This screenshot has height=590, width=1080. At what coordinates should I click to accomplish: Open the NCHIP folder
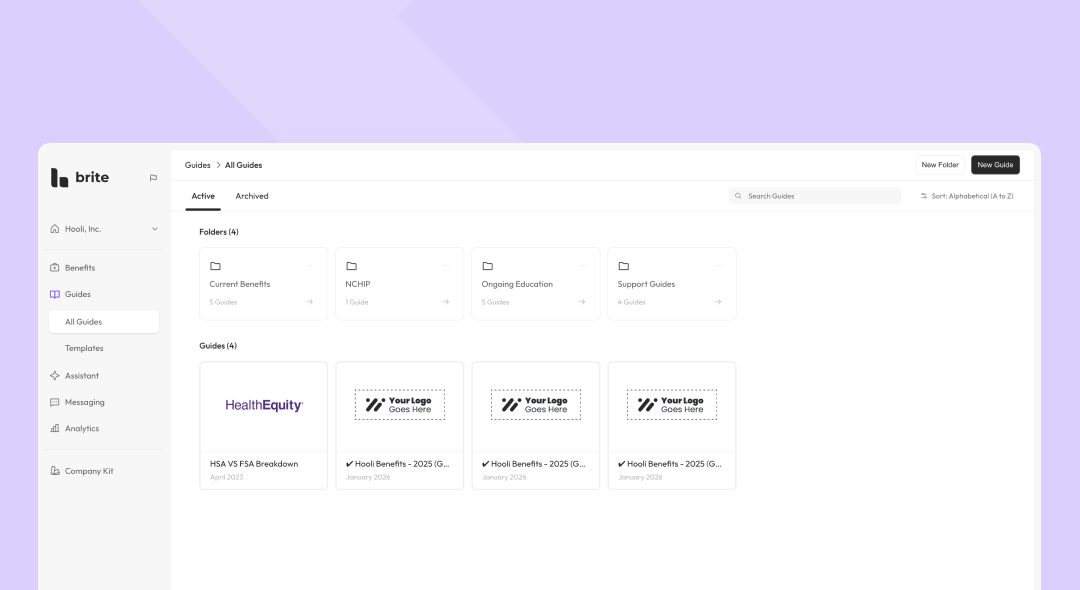(x=399, y=284)
